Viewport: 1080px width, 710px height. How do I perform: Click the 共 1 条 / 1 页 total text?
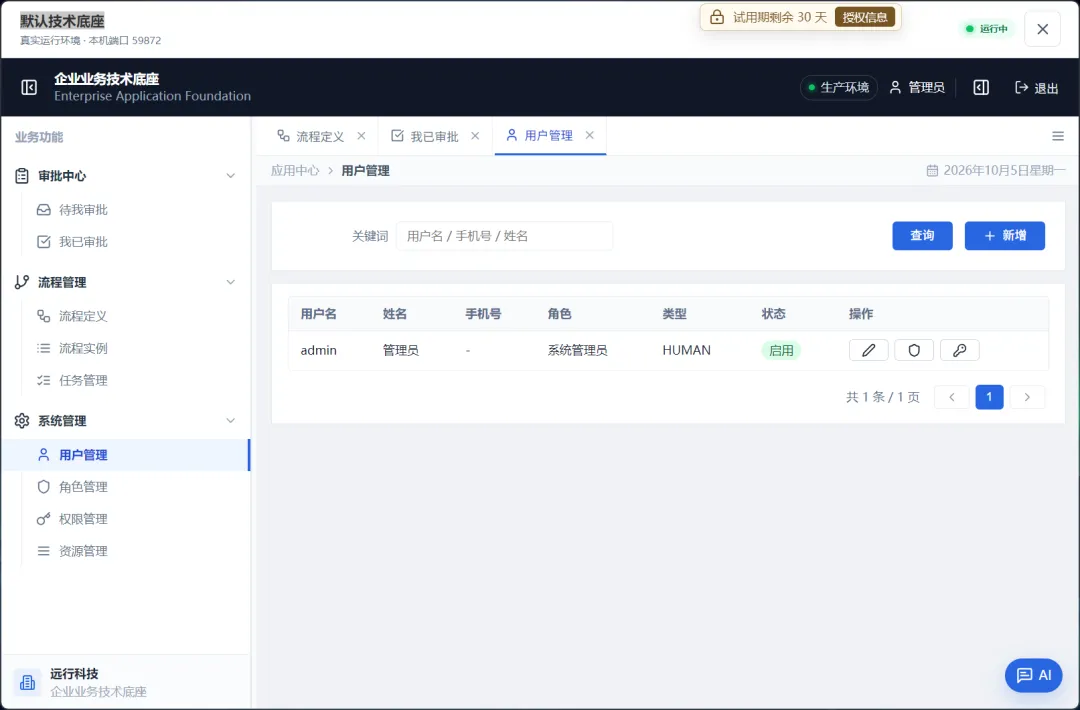[882, 397]
